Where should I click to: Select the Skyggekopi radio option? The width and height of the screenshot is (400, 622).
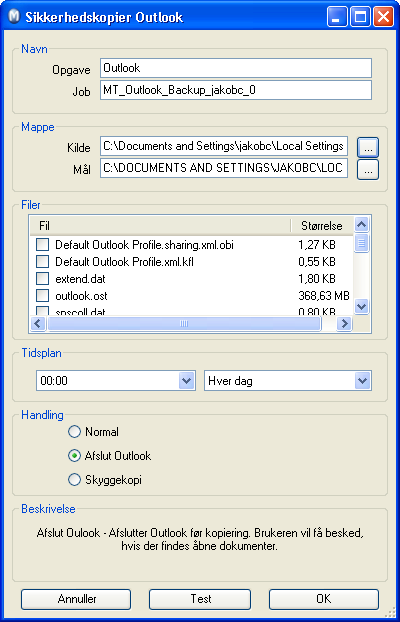pyautogui.click(x=74, y=480)
